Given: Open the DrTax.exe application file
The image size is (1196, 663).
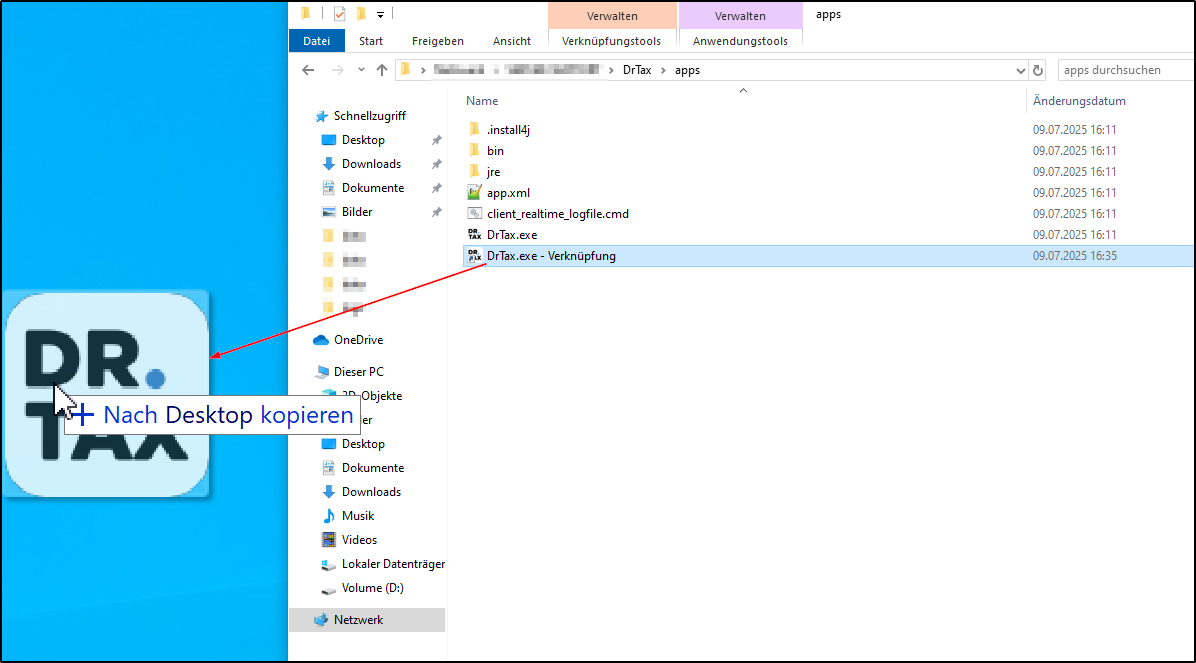Looking at the screenshot, I should 511,235.
